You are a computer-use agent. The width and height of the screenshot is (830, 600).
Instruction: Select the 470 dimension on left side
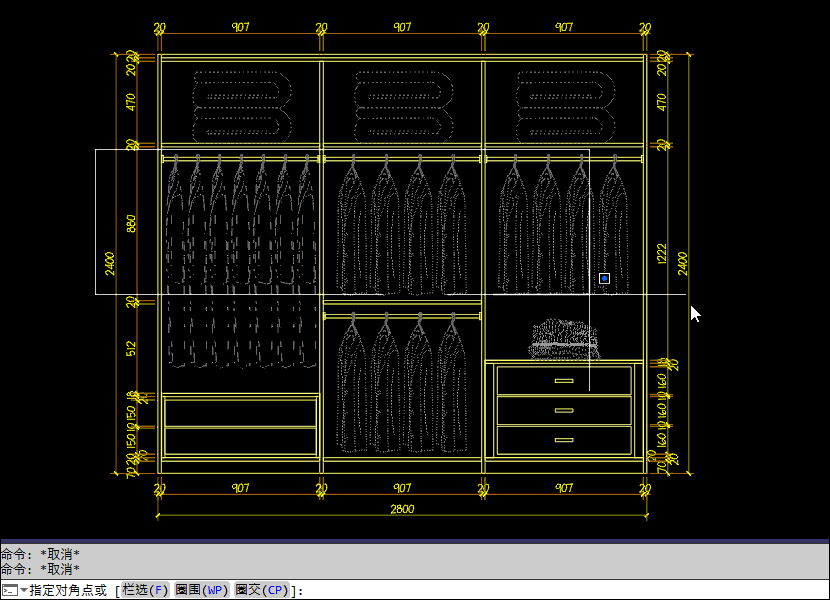tap(132, 101)
